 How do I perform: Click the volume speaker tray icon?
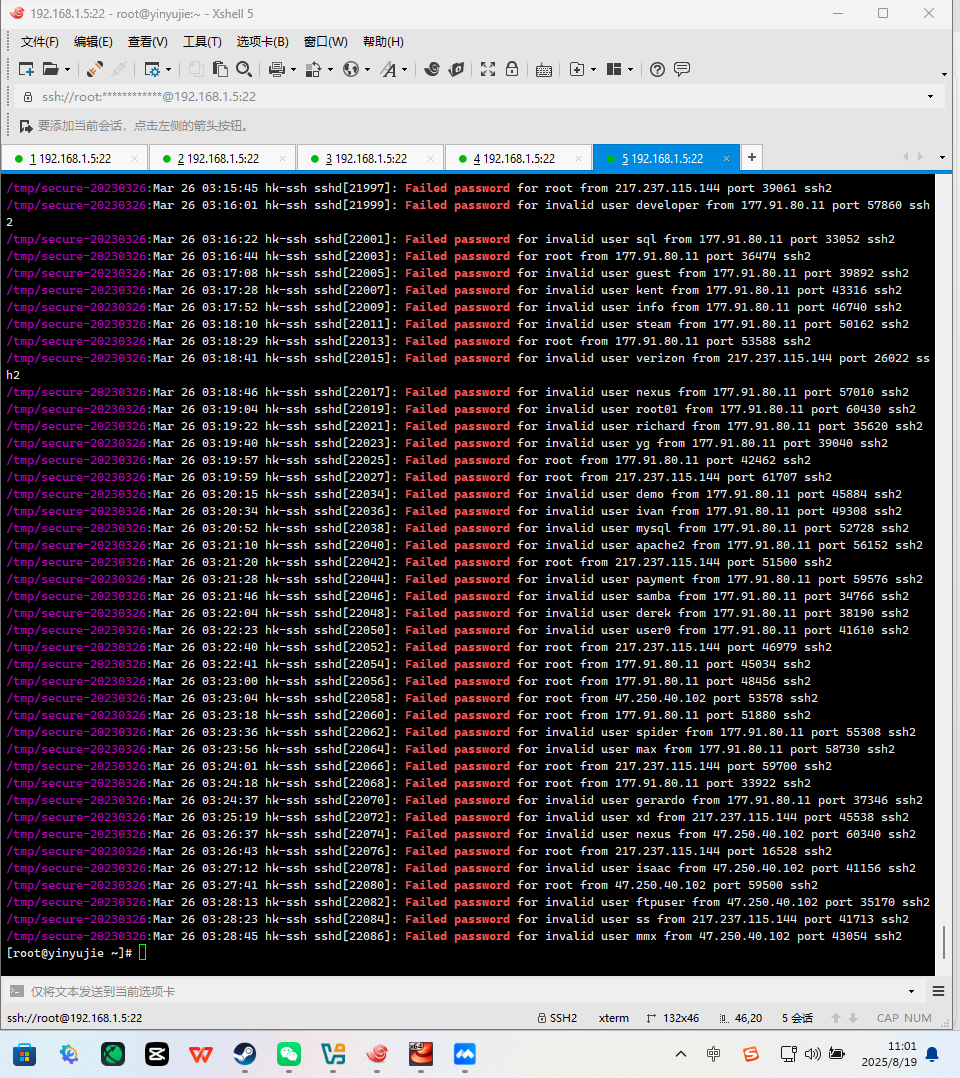(813, 1054)
